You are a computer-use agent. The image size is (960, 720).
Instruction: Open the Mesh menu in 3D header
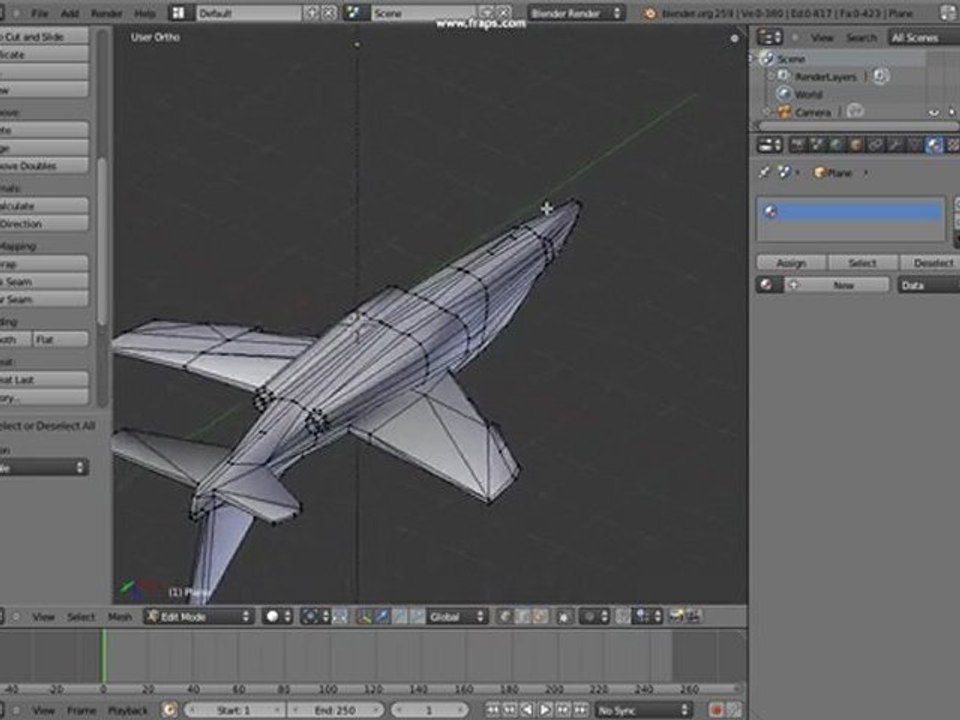tap(120, 617)
